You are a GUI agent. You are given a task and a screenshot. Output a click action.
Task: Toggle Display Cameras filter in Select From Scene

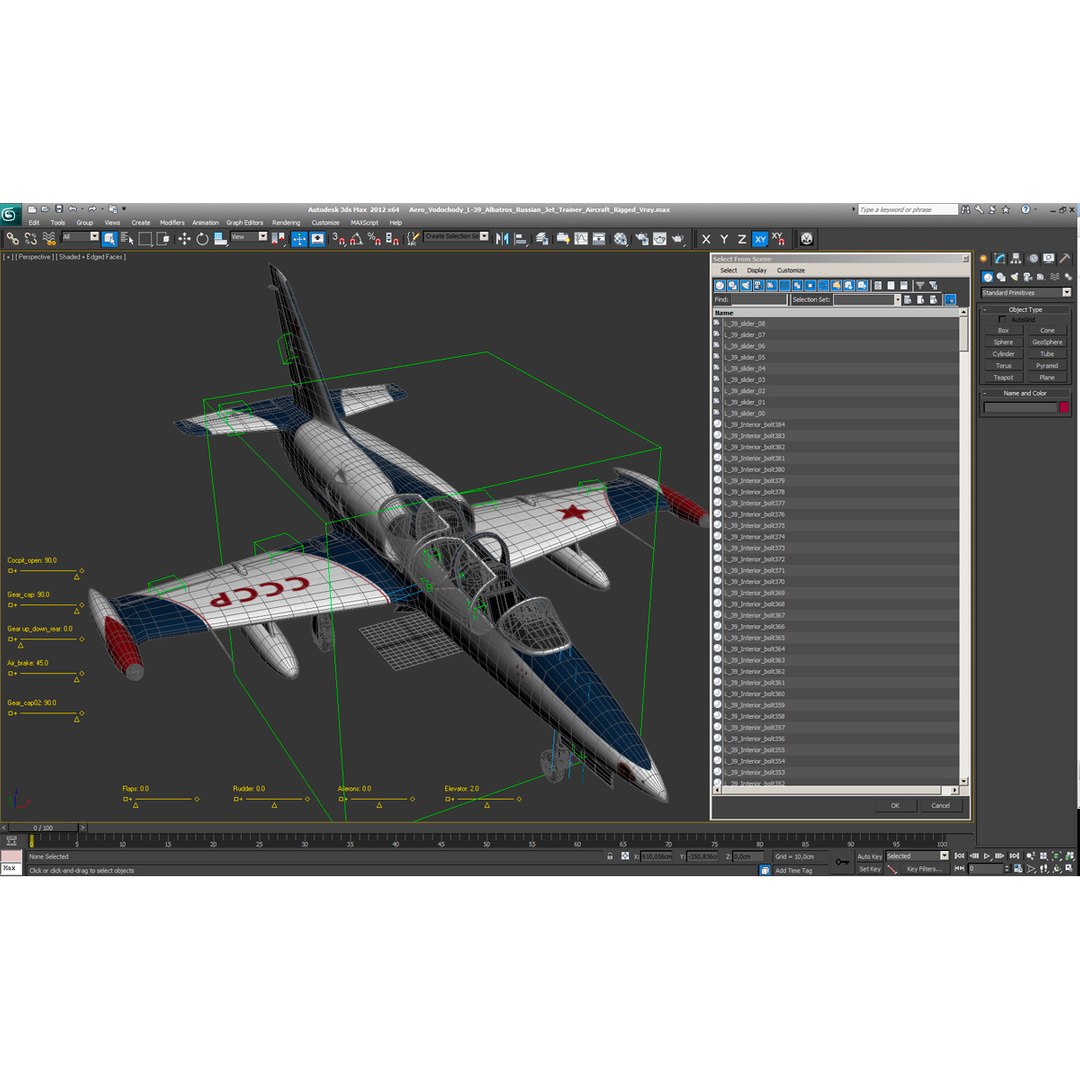[758, 285]
